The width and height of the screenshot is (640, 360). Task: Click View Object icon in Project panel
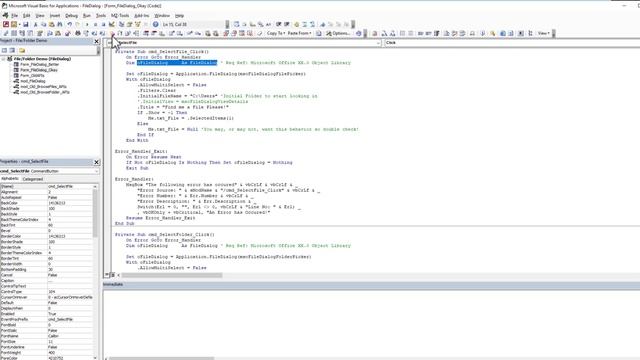12,51
